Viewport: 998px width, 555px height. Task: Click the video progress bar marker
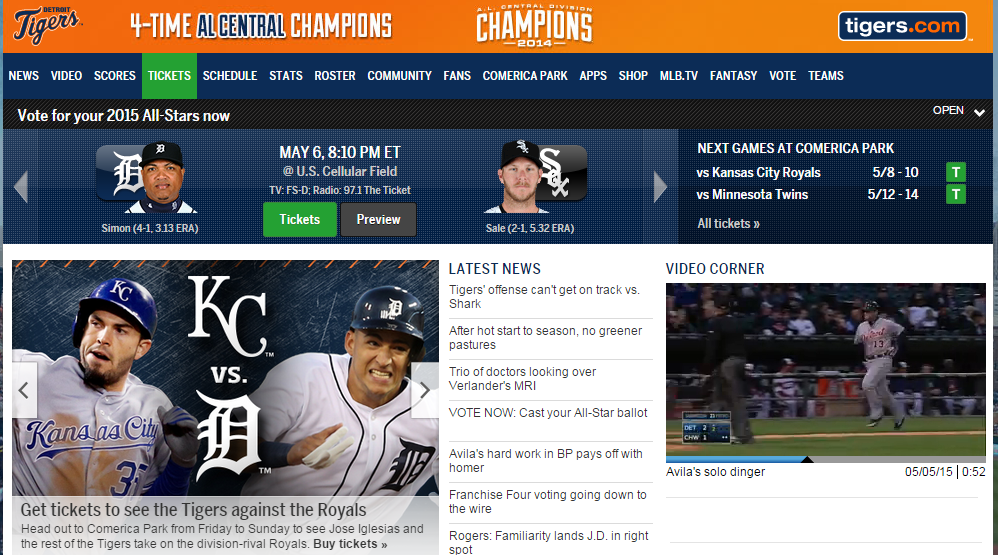point(807,459)
